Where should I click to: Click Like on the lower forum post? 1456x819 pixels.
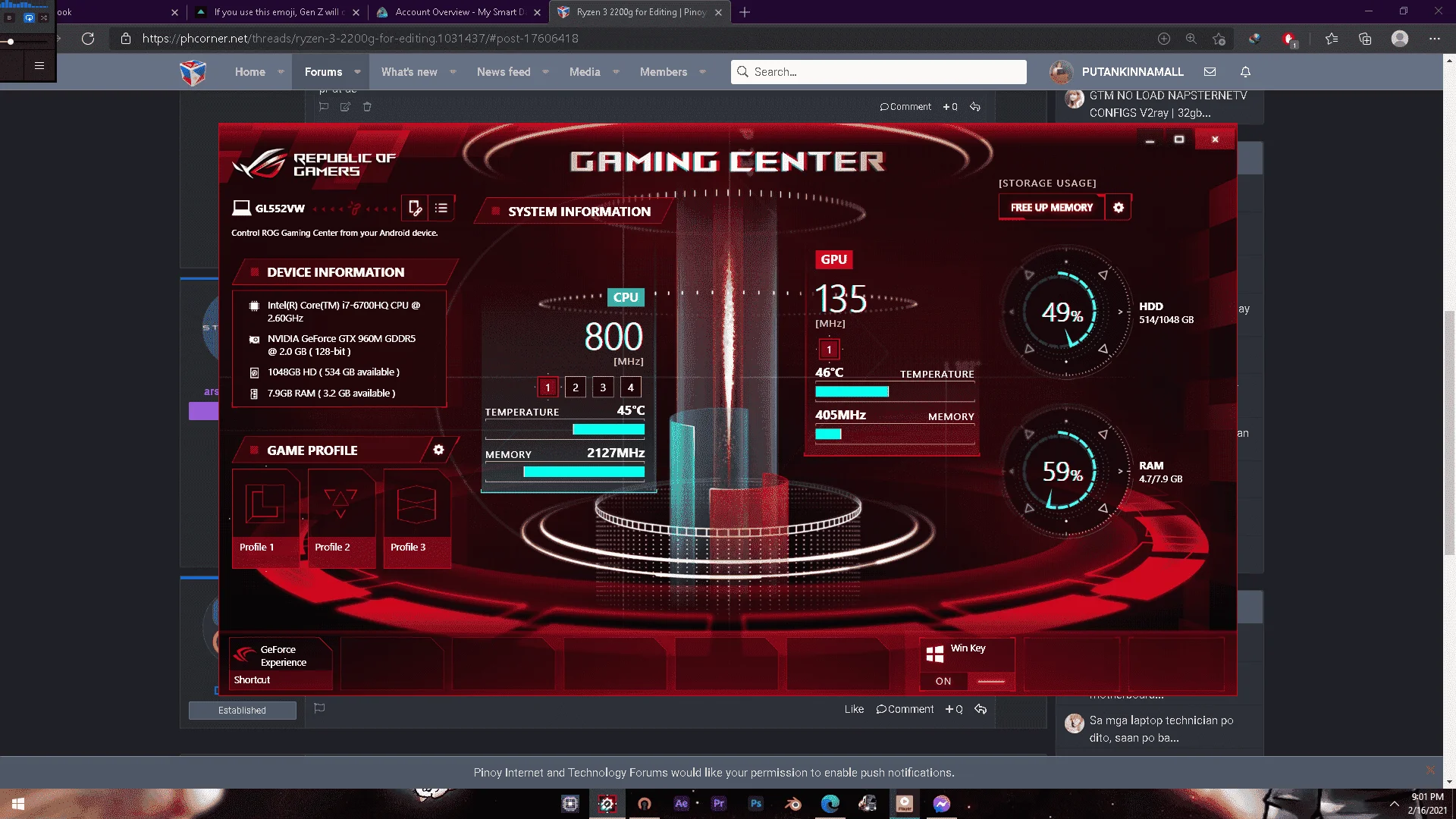[854, 709]
